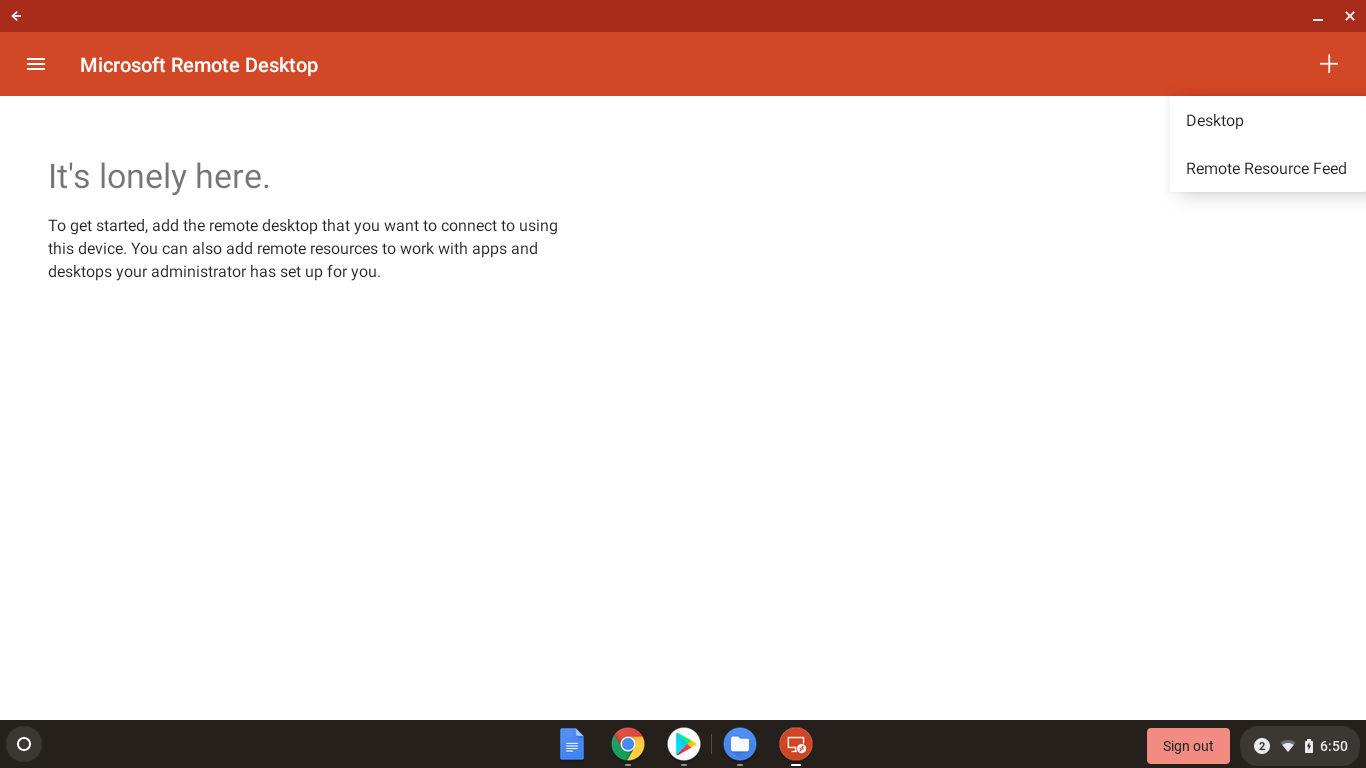This screenshot has height=768, width=1366.
Task: Open the hamburger navigation menu
Action: click(x=36, y=64)
